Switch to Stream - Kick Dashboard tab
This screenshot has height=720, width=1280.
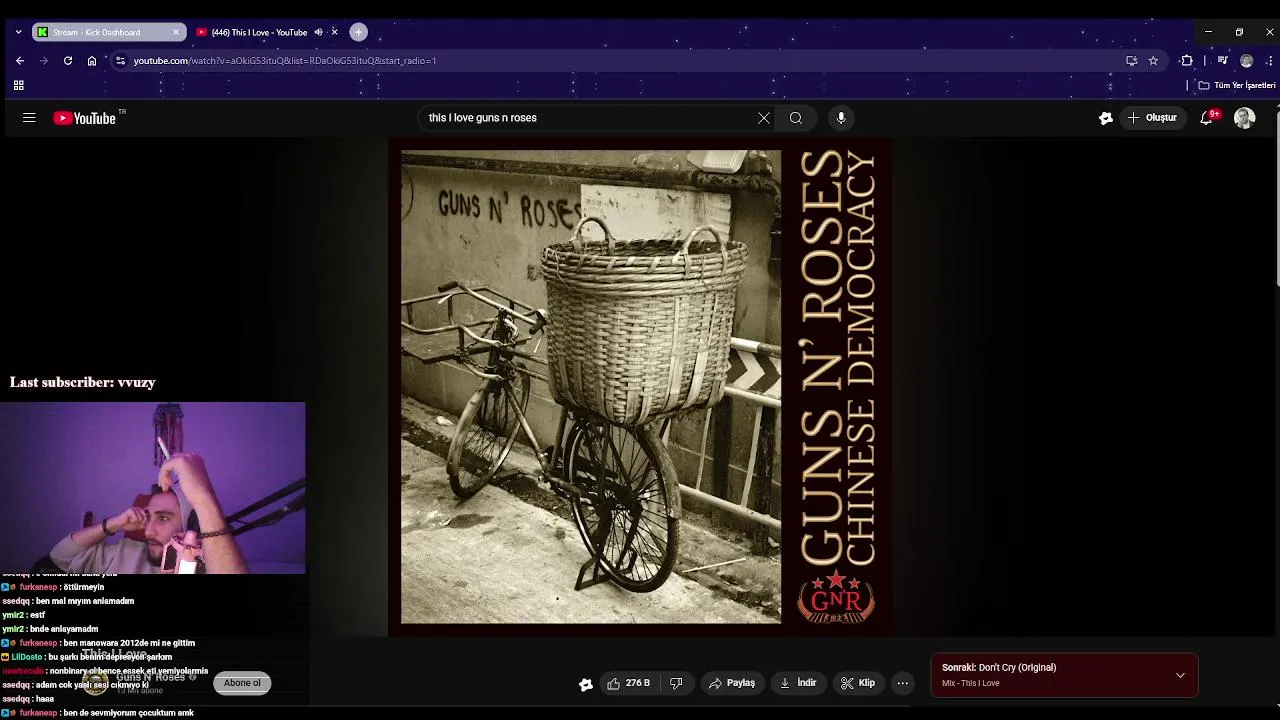coord(98,32)
